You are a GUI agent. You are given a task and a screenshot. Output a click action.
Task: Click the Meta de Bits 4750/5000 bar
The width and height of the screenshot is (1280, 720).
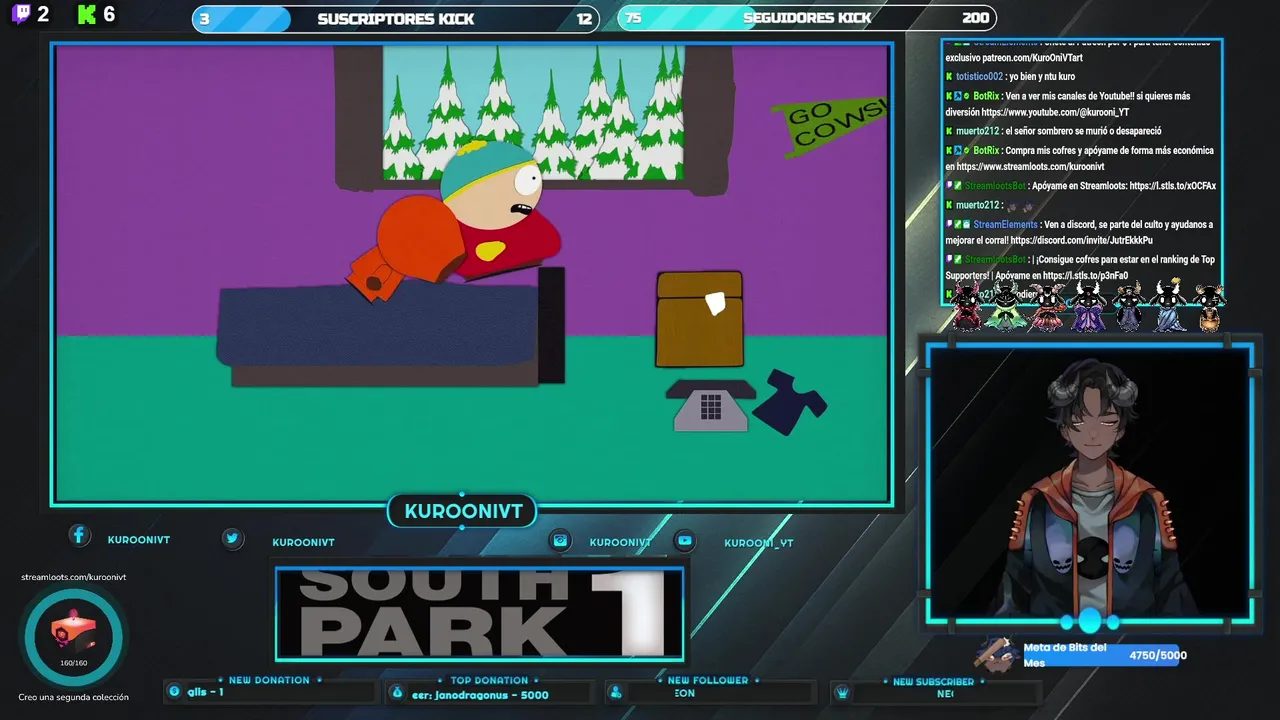coord(1105,655)
